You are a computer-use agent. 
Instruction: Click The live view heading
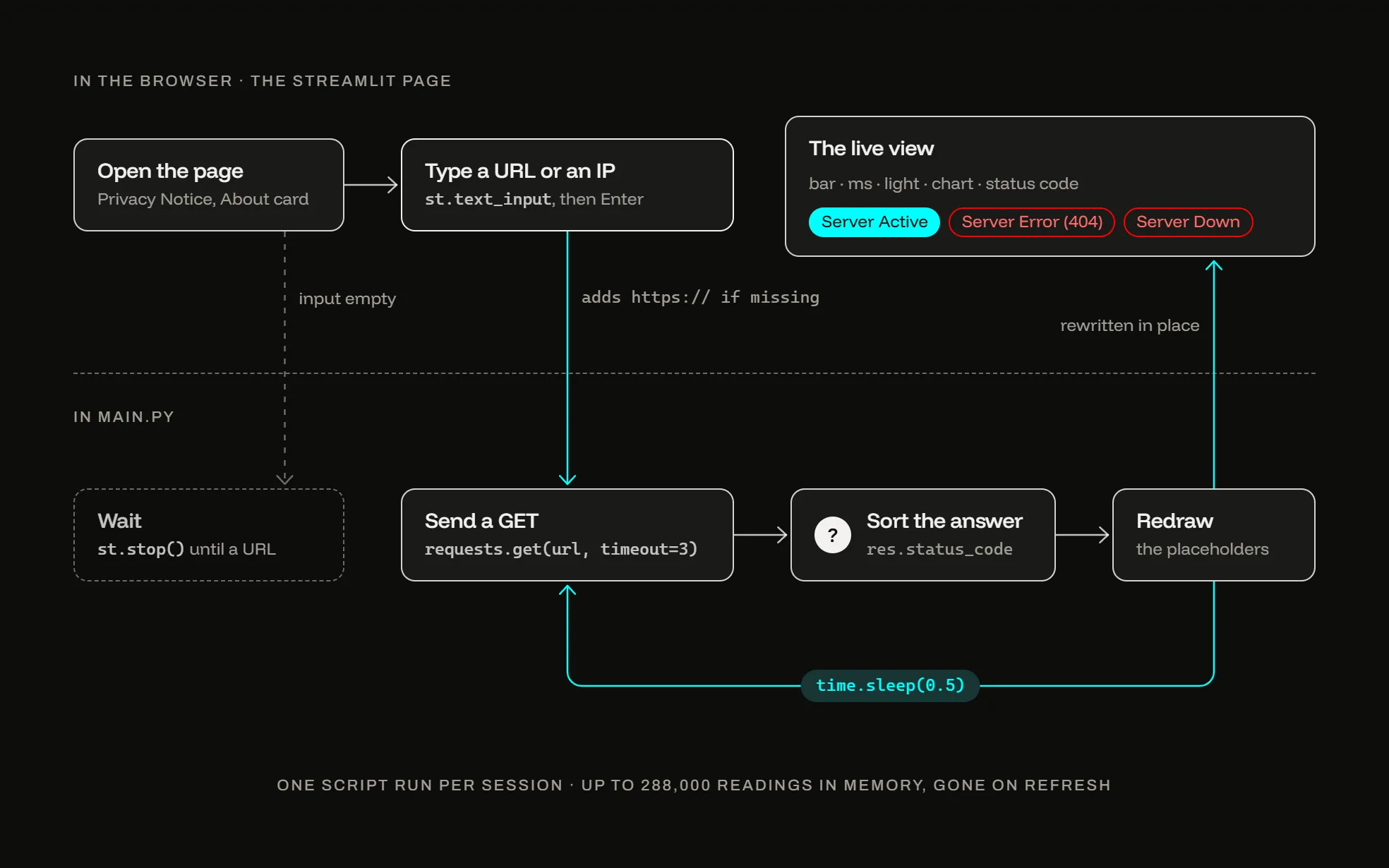coord(871,148)
